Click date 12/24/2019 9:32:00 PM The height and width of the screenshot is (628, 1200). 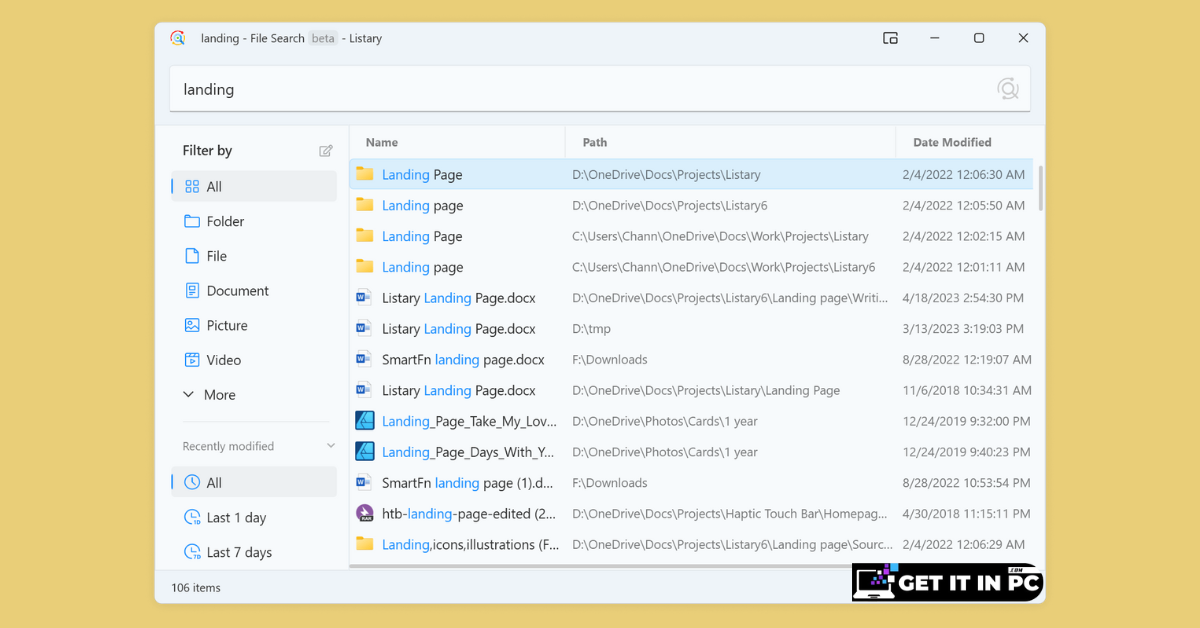[x=966, y=421]
